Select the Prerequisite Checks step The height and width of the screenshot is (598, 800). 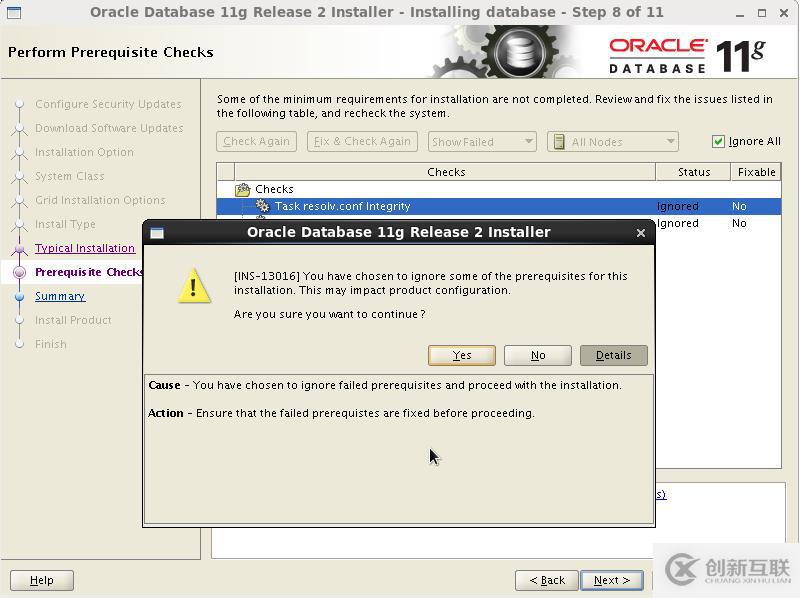(x=89, y=272)
